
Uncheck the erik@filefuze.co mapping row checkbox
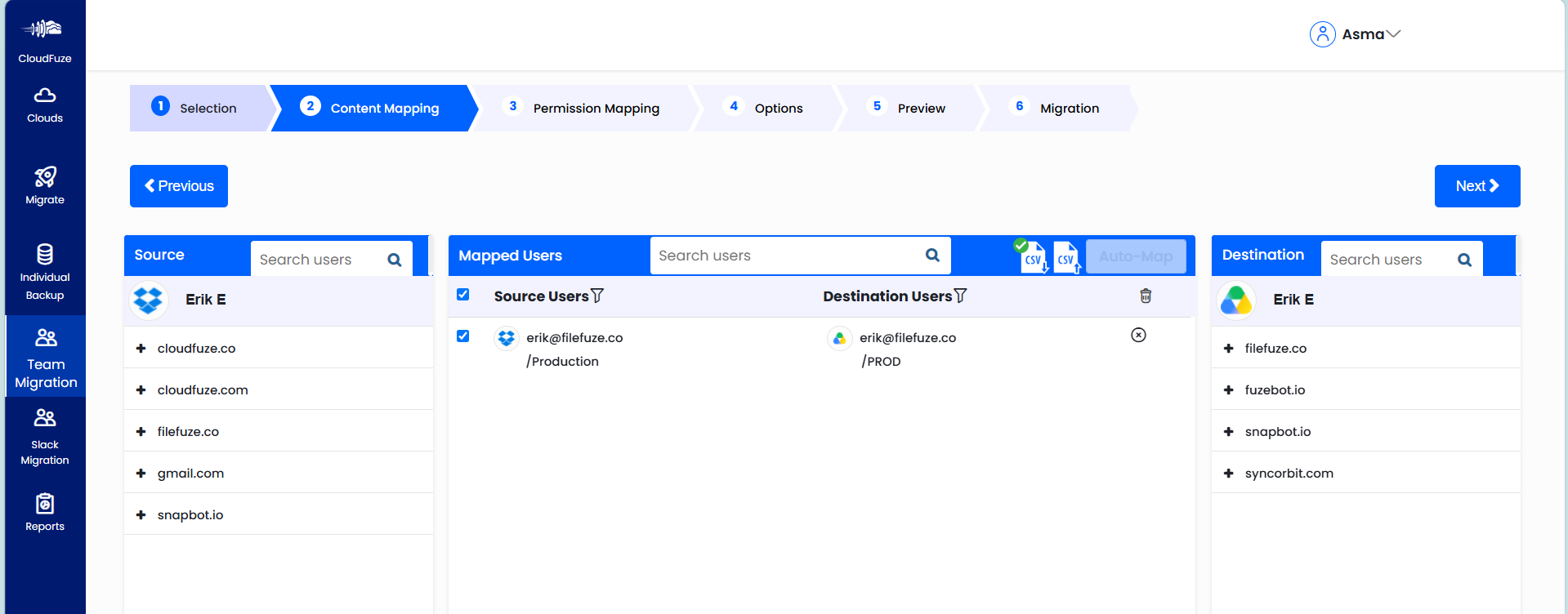463,336
